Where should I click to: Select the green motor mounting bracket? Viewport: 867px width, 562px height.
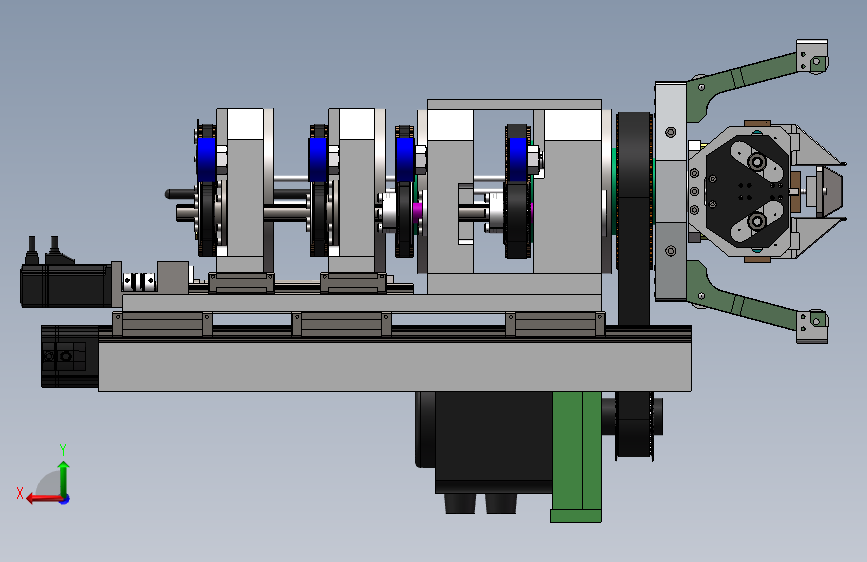point(577,456)
